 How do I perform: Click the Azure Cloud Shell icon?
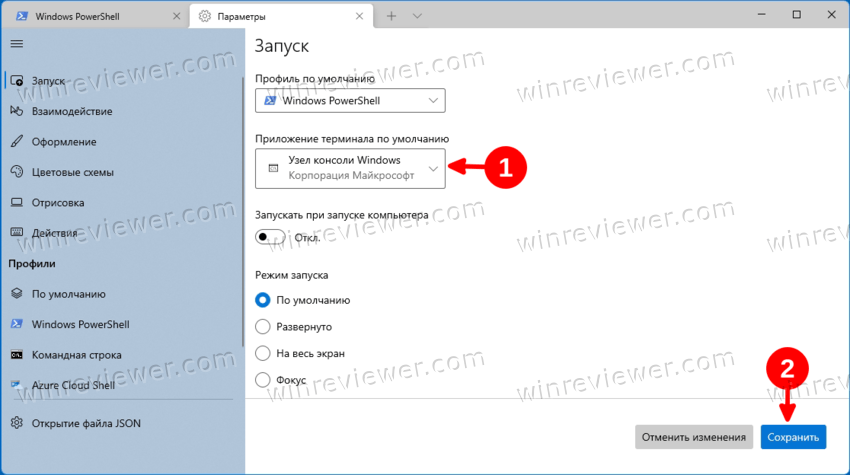[x=17, y=385]
